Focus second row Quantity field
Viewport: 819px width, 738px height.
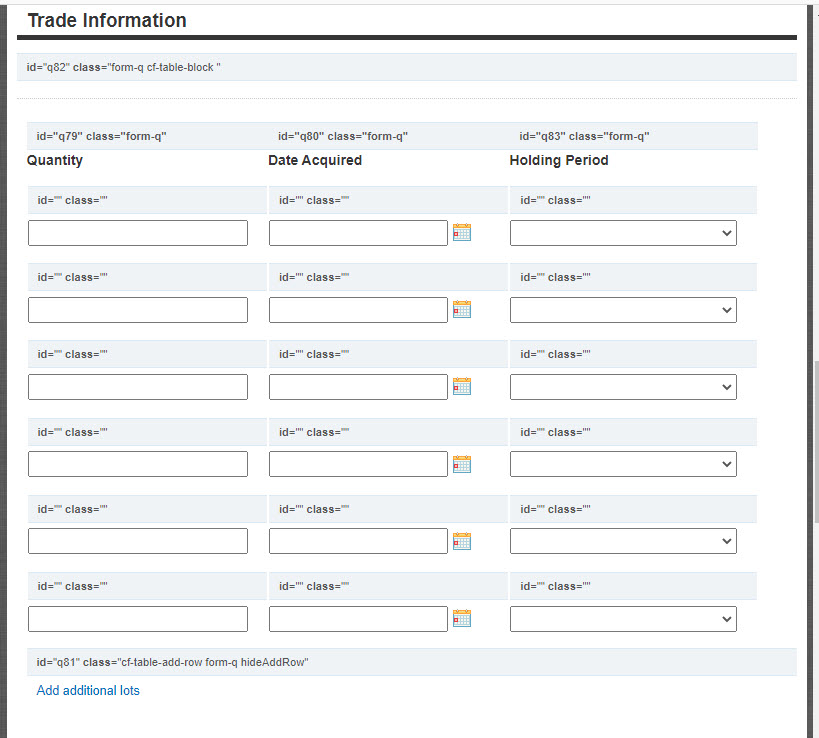point(138,310)
